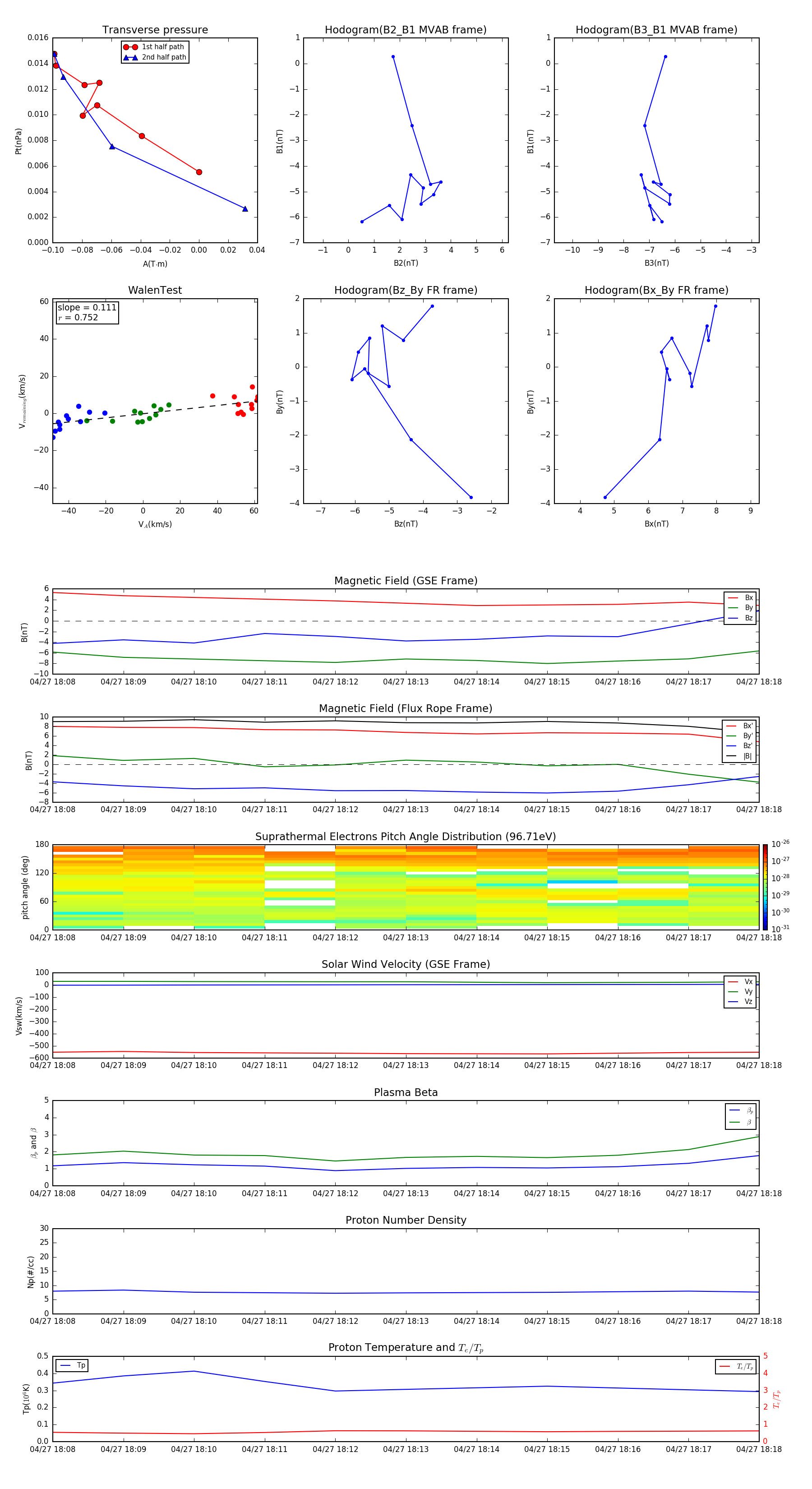Click the 'pitch angle (deg)' axis label
The image size is (812, 1489).
point(25,887)
